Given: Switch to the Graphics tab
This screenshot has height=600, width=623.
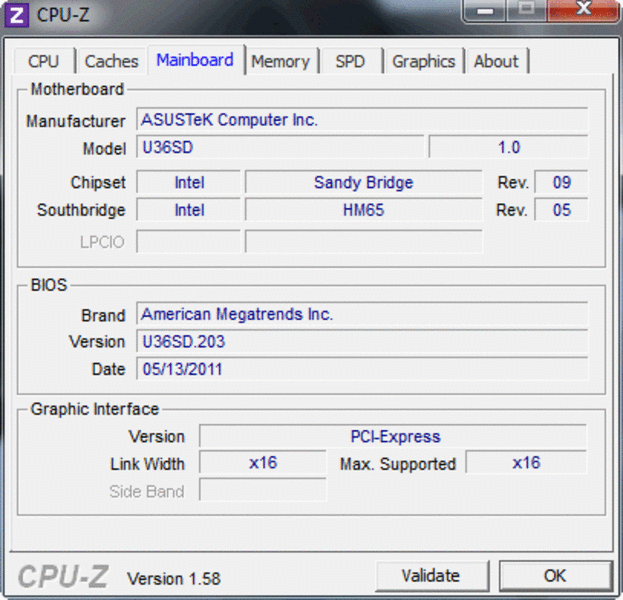Looking at the screenshot, I should (424, 61).
